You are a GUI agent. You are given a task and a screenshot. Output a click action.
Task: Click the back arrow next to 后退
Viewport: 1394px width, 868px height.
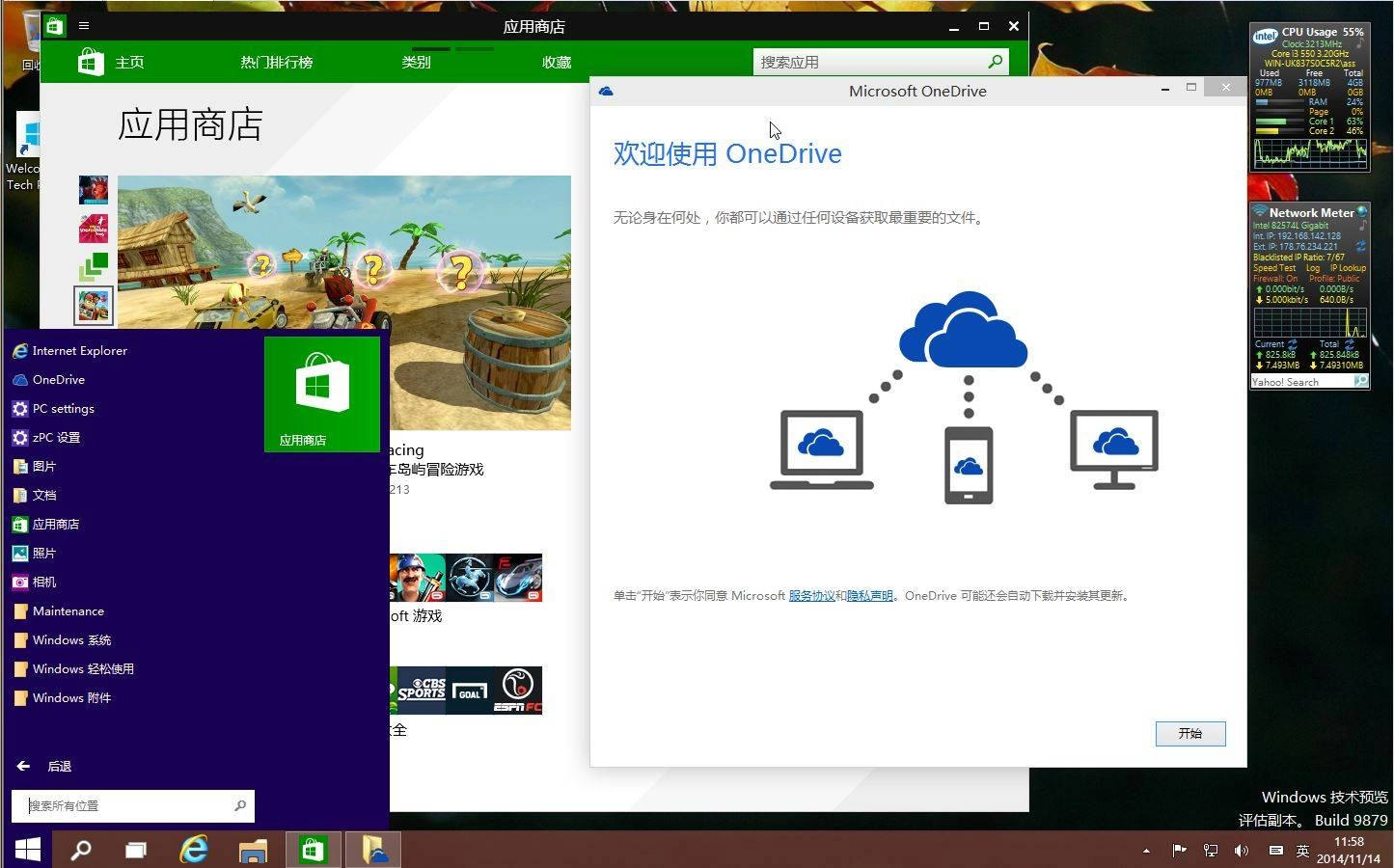coord(23,766)
